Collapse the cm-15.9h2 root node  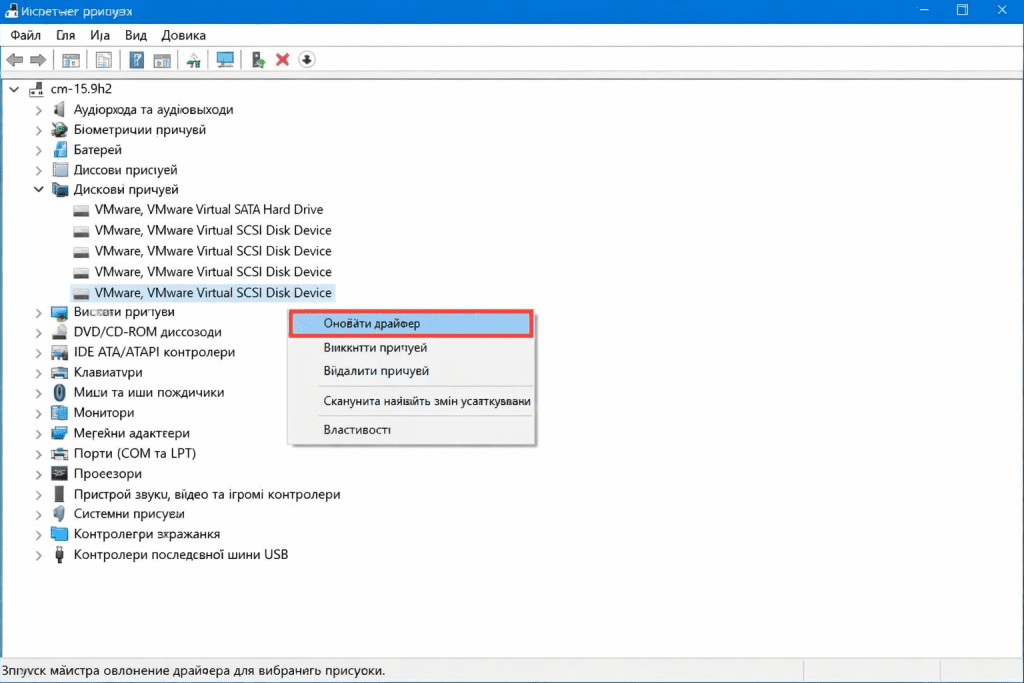click(13, 89)
